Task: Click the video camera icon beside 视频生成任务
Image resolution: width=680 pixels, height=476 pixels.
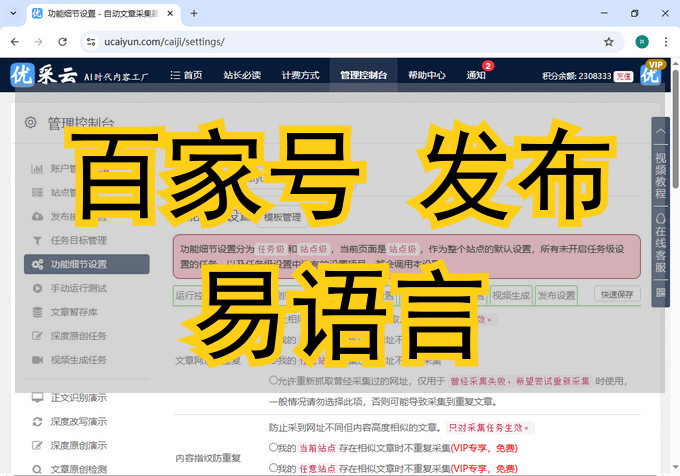Action: (x=37, y=360)
